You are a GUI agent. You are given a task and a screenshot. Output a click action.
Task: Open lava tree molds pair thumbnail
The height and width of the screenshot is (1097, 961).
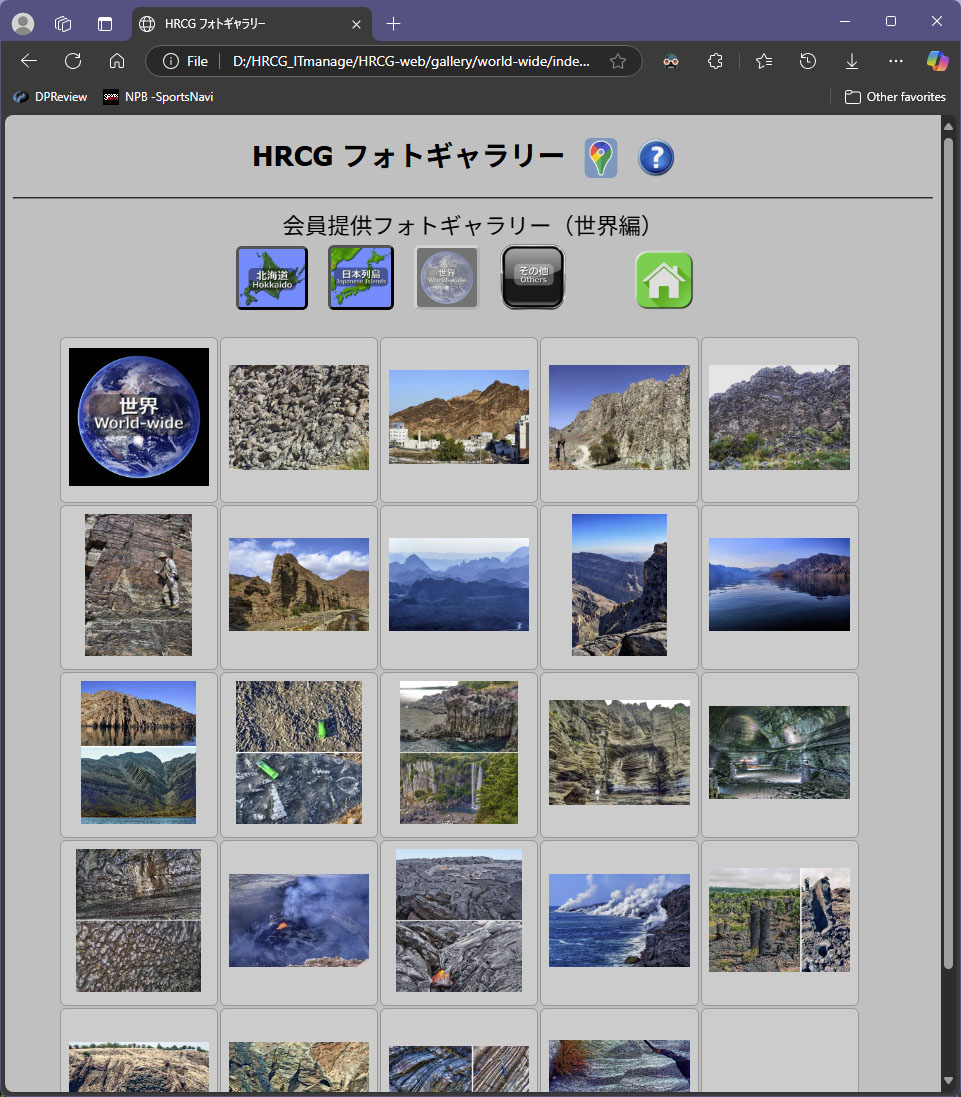(x=779, y=920)
